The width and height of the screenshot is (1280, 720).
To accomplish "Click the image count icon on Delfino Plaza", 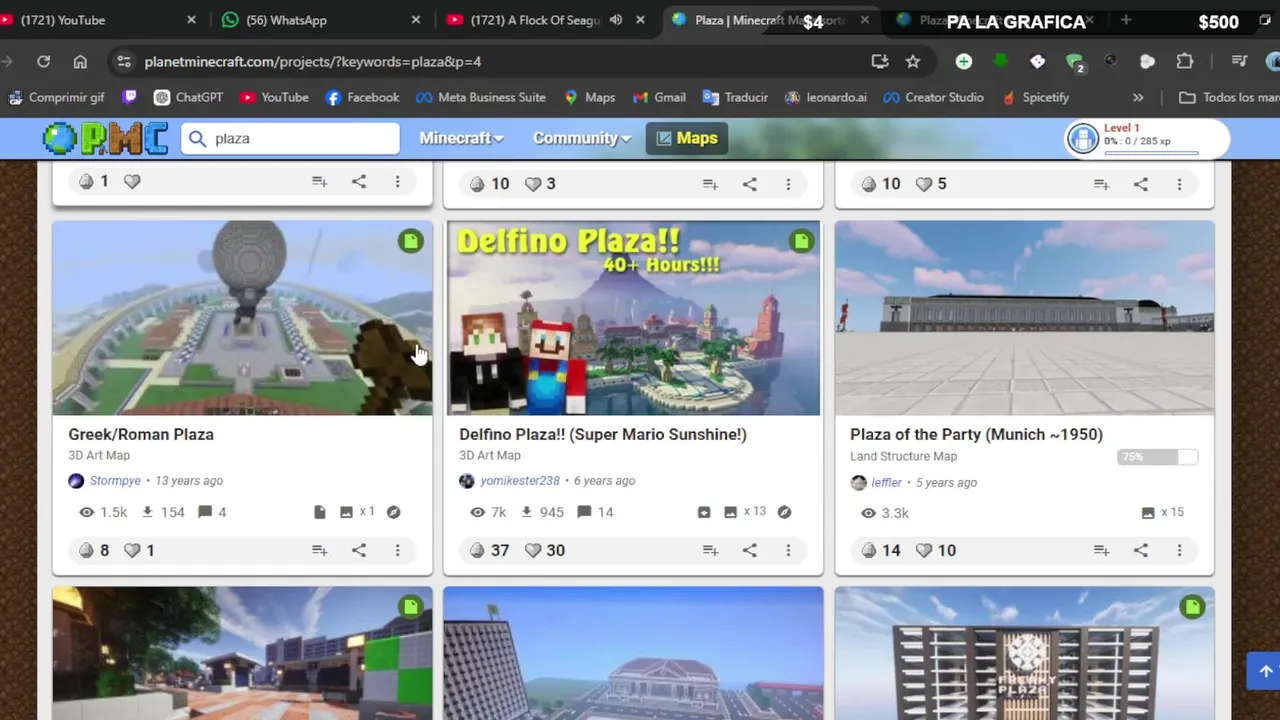I will tap(730, 512).
